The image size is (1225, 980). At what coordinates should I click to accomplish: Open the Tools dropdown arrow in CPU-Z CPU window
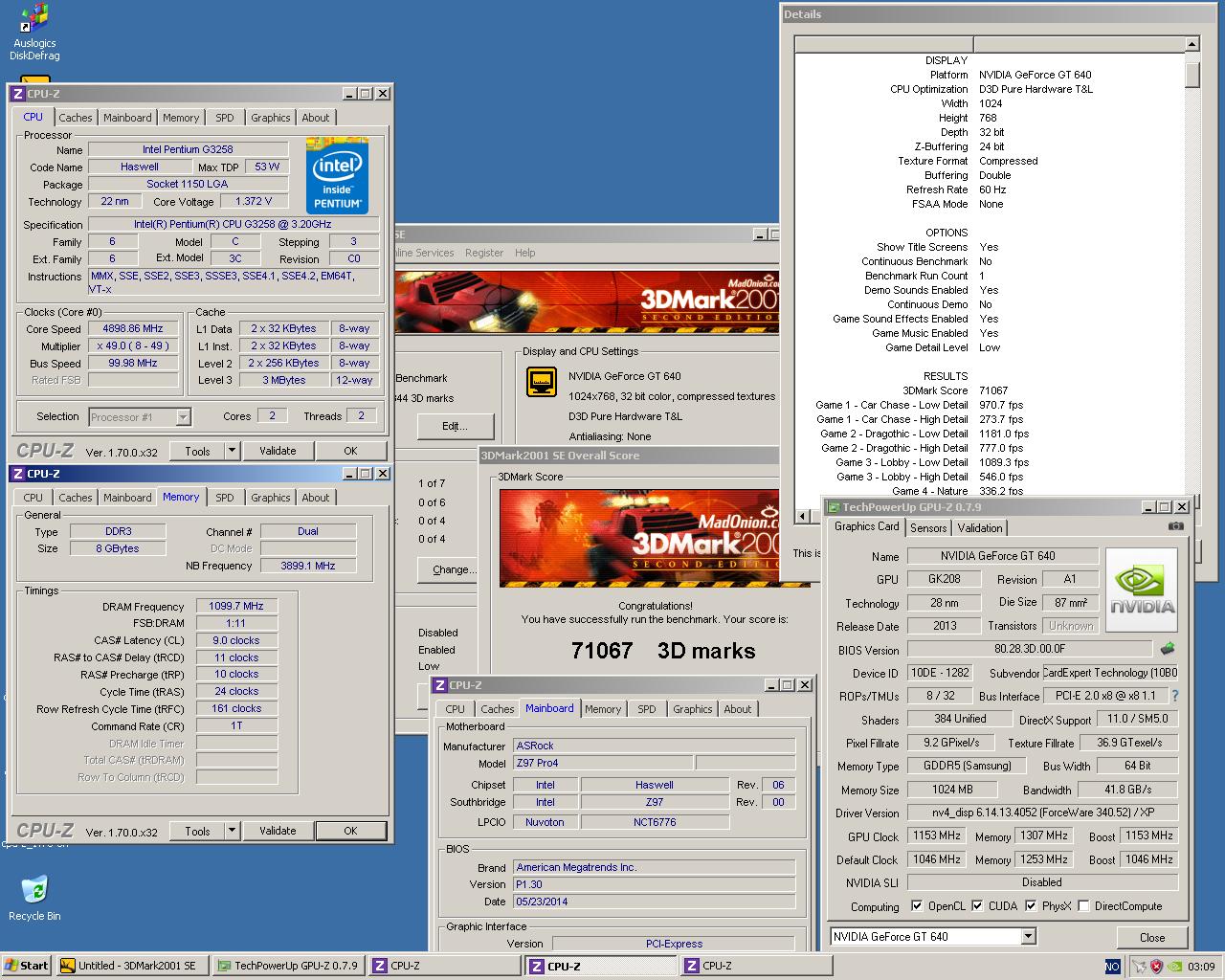click(231, 450)
